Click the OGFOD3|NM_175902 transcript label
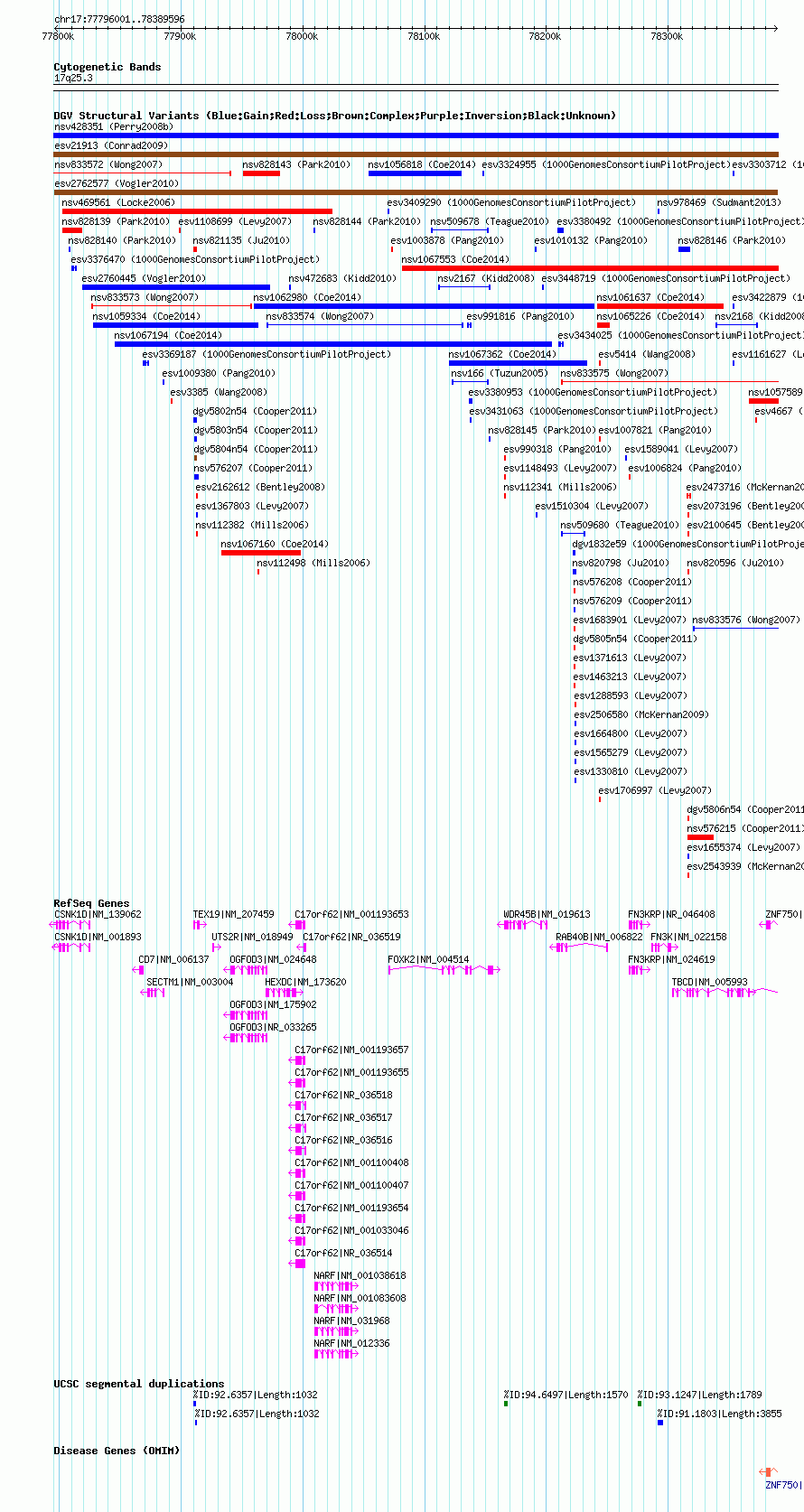 click(x=273, y=1004)
